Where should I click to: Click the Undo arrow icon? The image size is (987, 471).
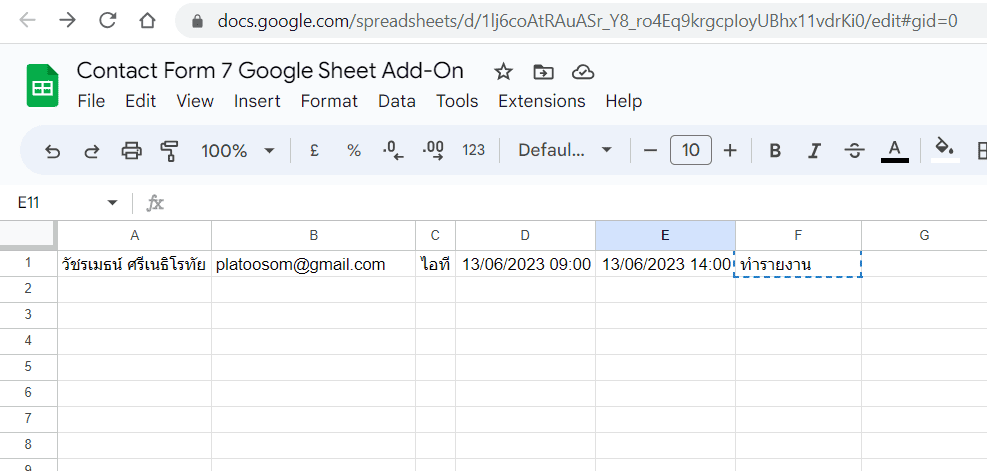click(53, 151)
